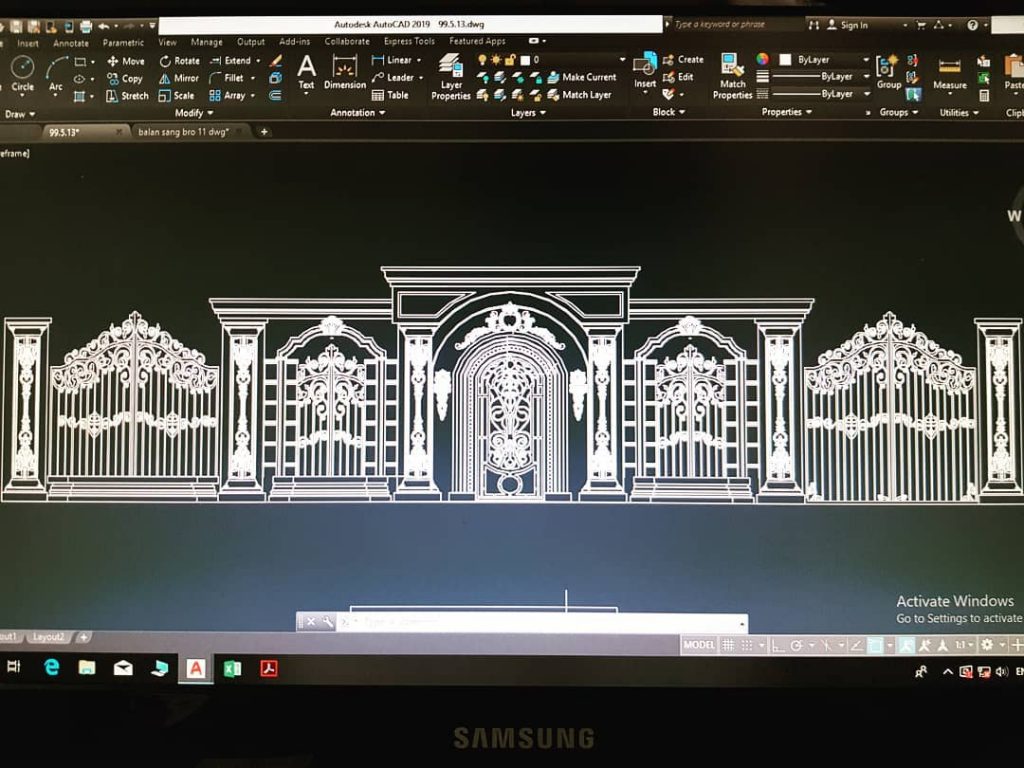Click Create block button

(x=683, y=59)
